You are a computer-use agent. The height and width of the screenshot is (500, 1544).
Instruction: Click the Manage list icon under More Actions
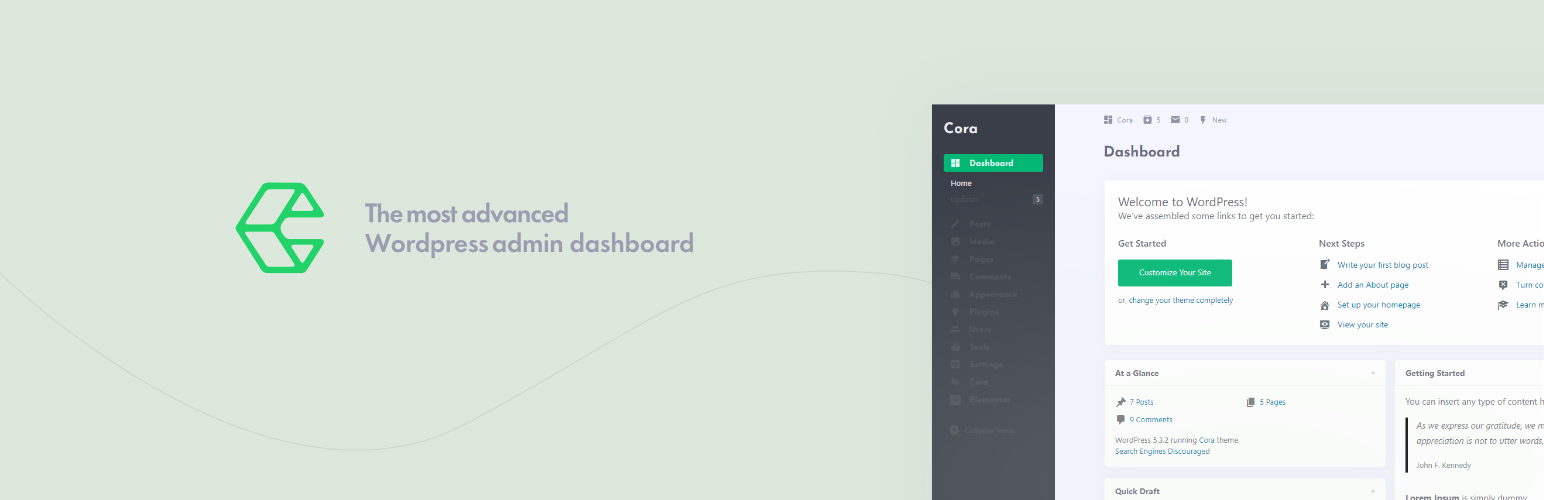click(1503, 265)
